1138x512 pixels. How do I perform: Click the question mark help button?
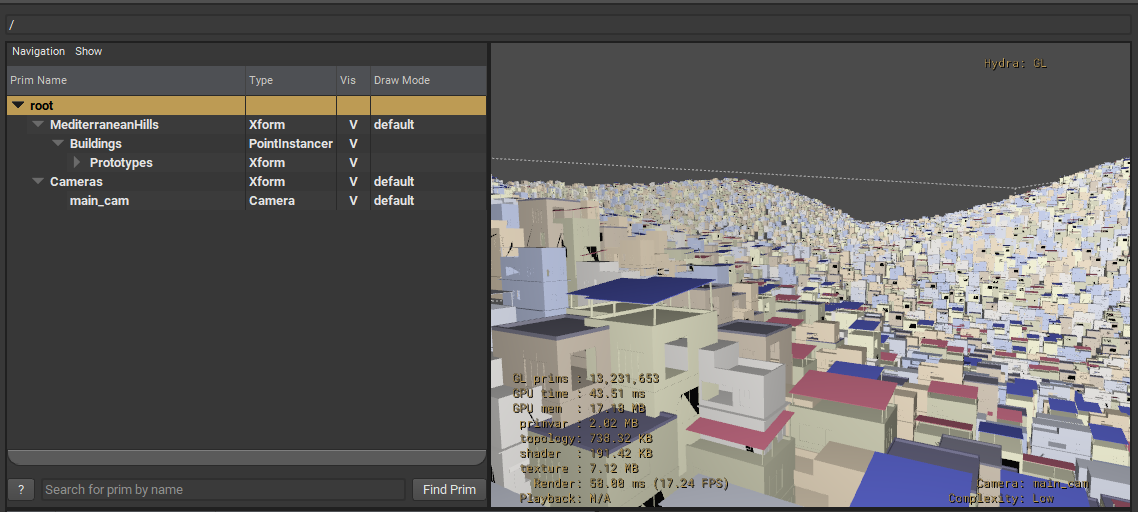21,489
